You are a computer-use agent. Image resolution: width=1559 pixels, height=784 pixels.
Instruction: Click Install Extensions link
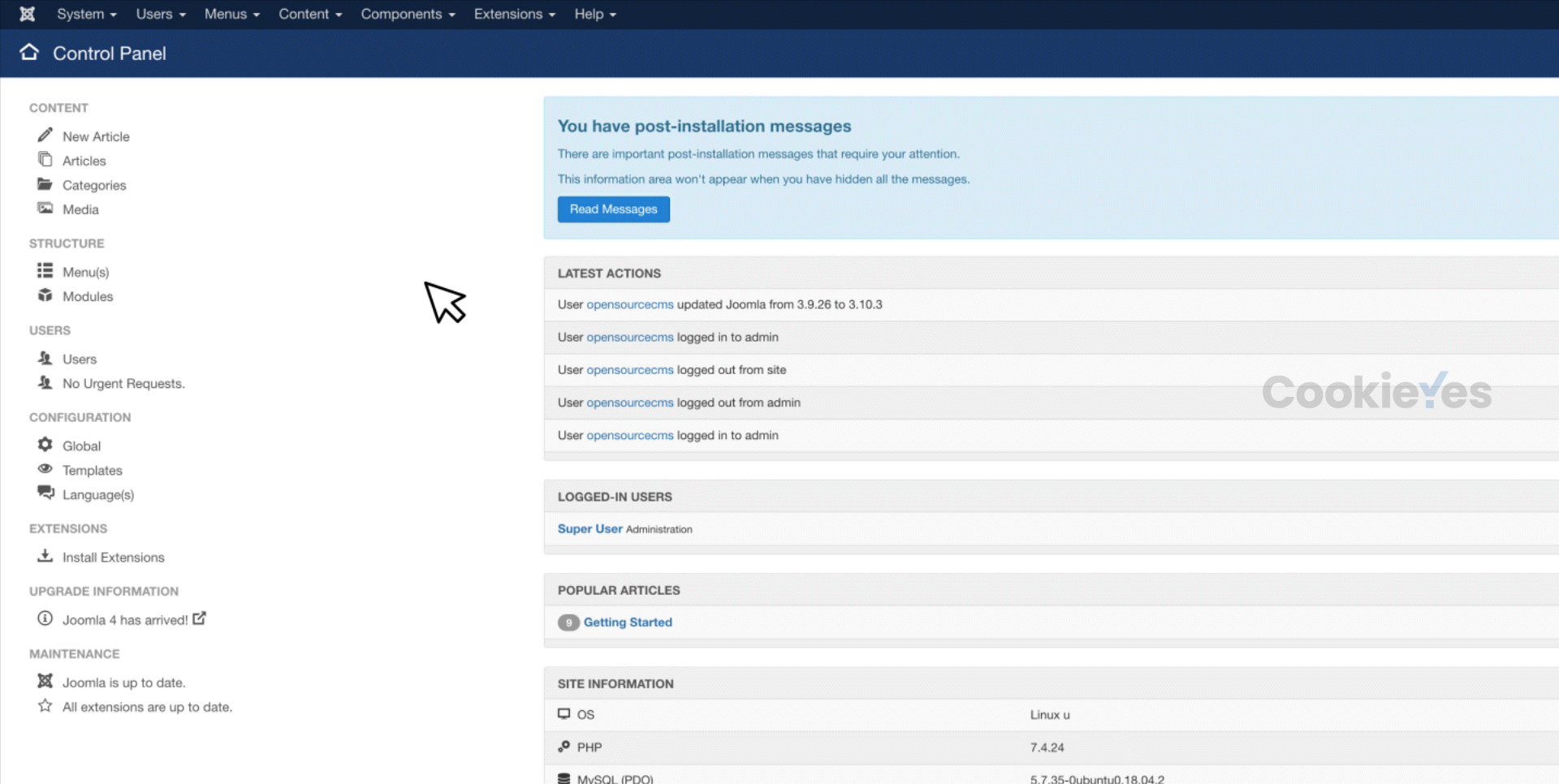pos(113,557)
